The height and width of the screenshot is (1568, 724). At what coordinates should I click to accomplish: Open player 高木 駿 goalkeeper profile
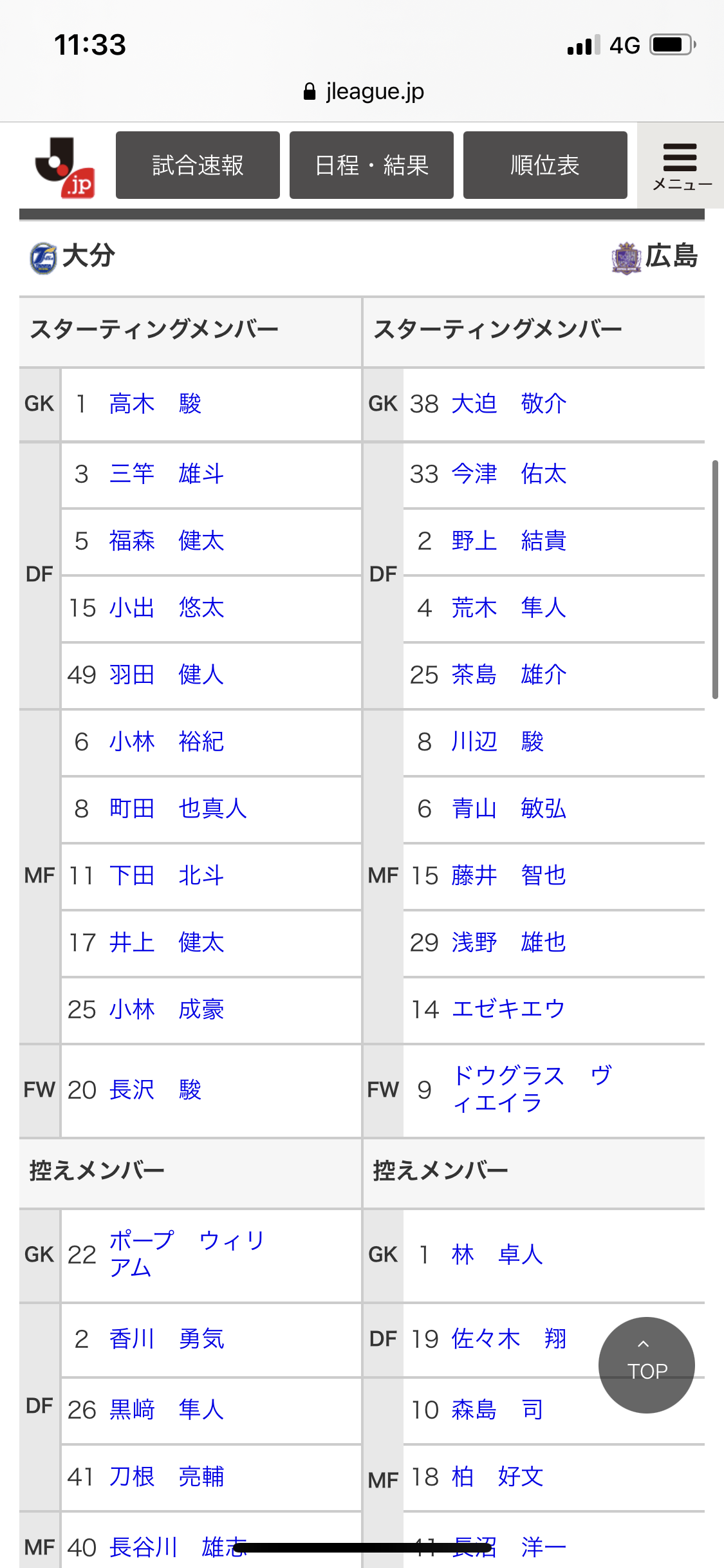[155, 404]
